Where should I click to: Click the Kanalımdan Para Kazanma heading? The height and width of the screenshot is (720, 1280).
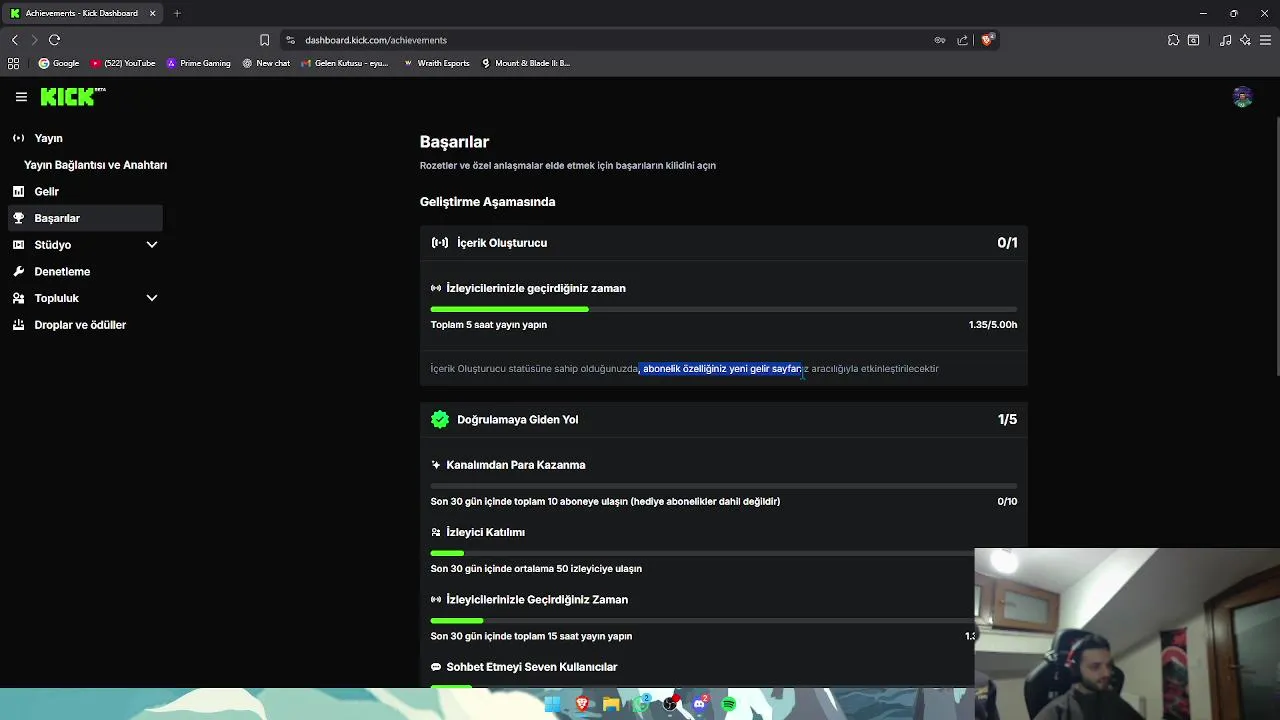(516, 465)
